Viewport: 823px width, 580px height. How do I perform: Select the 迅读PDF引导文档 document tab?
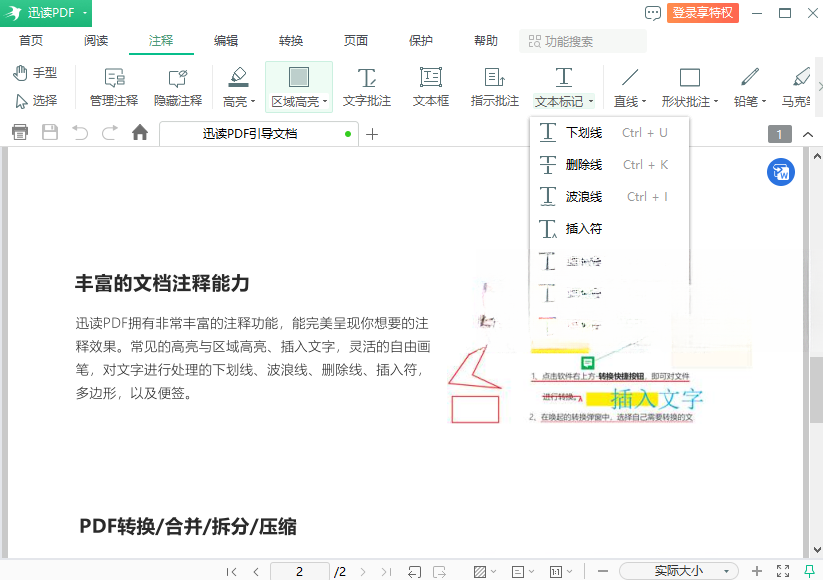point(259,134)
